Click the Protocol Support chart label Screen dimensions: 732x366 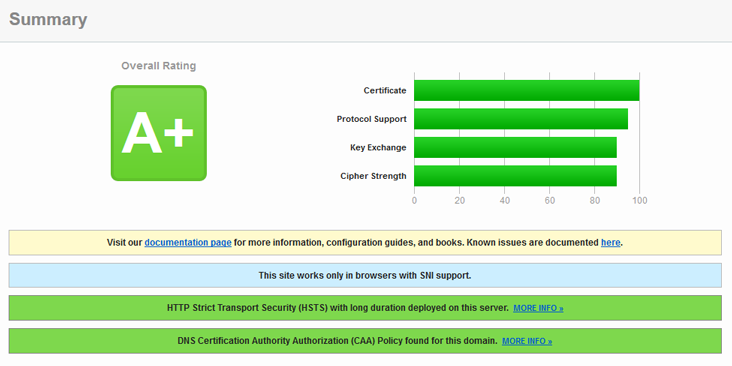372,119
